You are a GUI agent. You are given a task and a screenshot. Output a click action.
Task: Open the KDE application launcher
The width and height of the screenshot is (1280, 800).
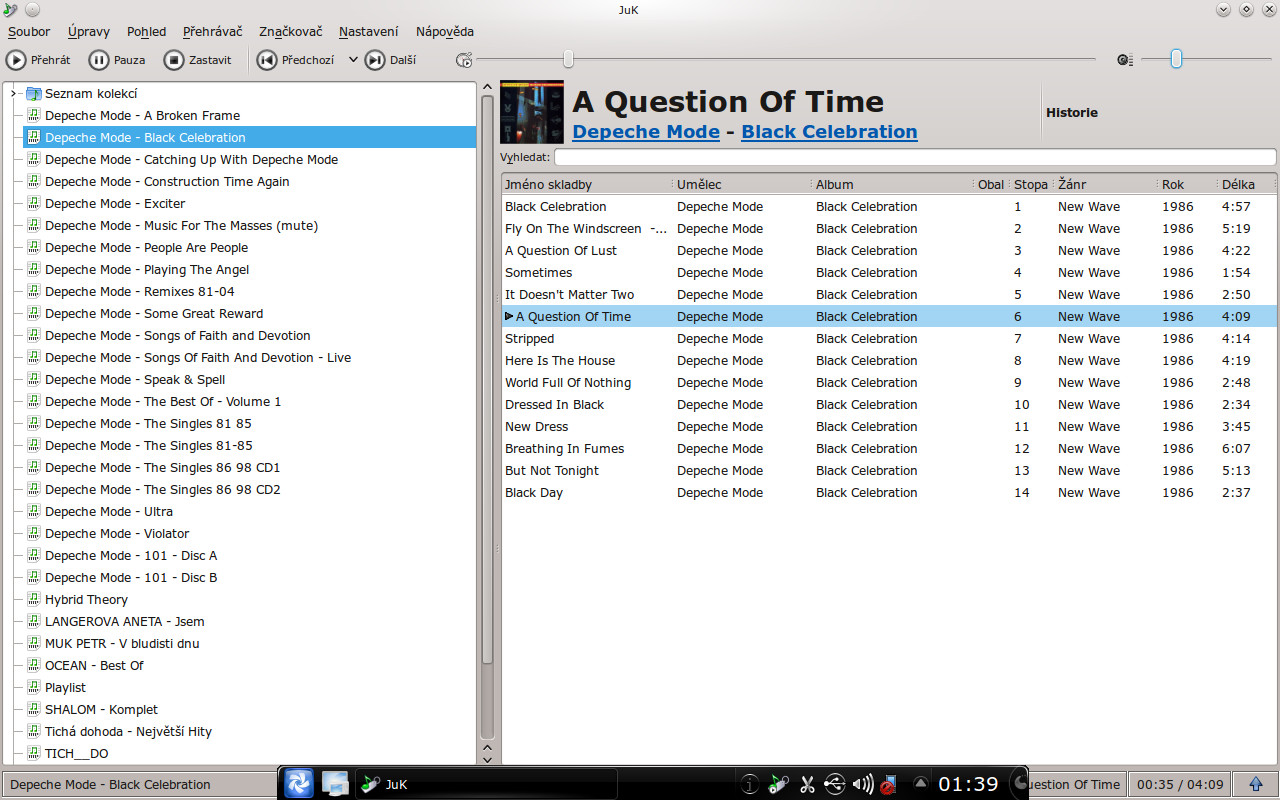click(299, 784)
